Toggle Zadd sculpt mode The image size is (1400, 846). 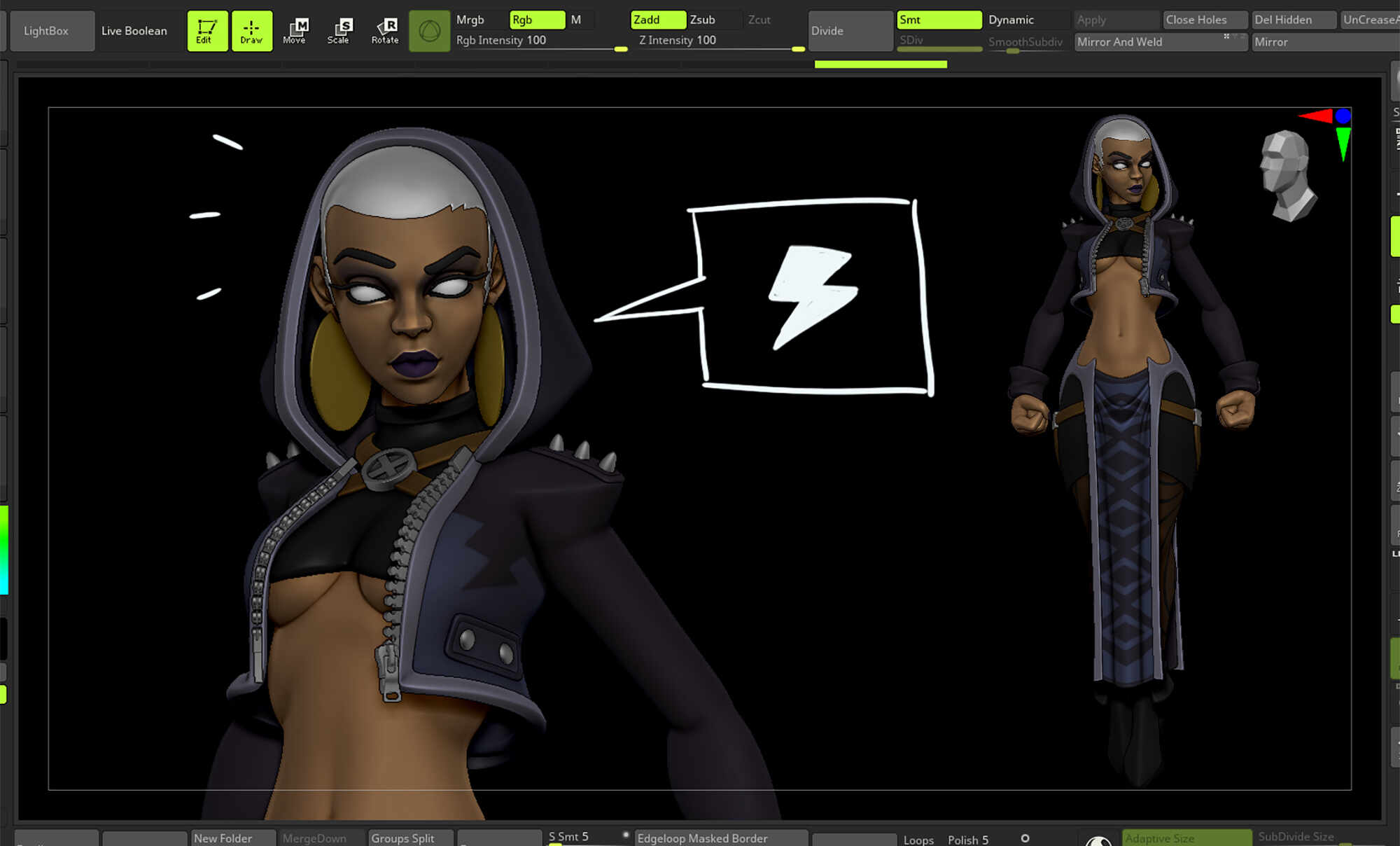click(x=658, y=20)
